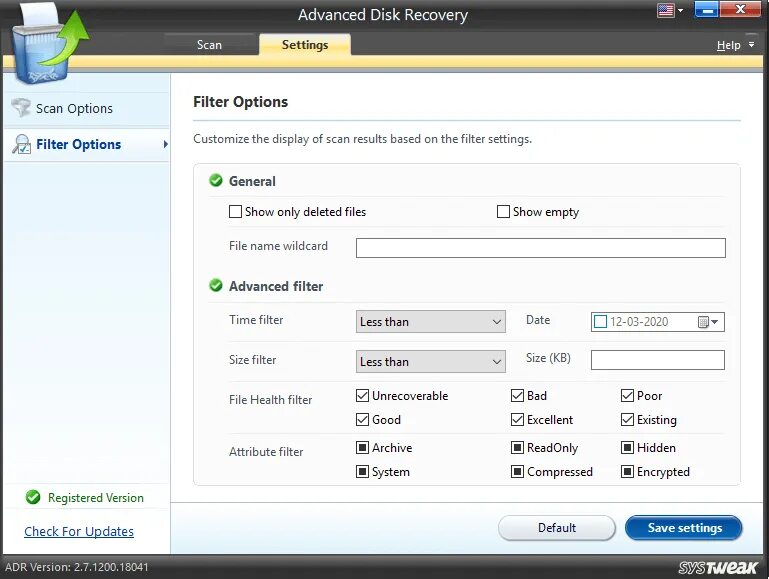Image resolution: width=769 pixels, height=579 pixels.
Task: Expand the Filter Options sidebar arrow
Action: pyautogui.click(x=165, y=144)
